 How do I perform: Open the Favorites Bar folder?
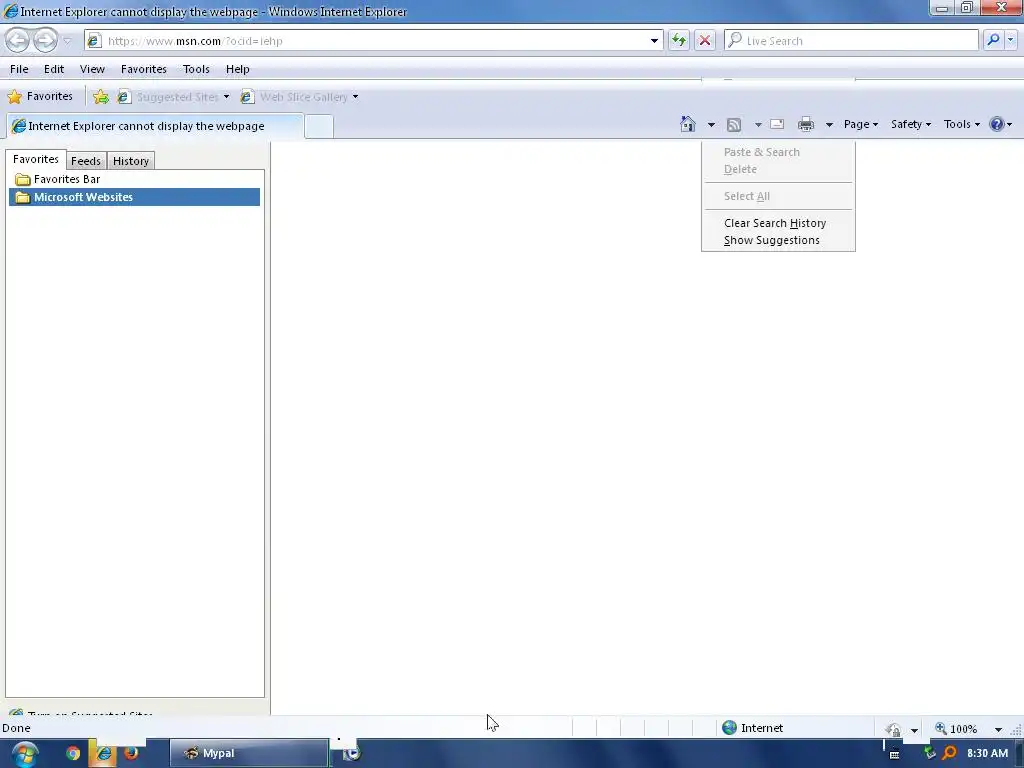[134, 179]
